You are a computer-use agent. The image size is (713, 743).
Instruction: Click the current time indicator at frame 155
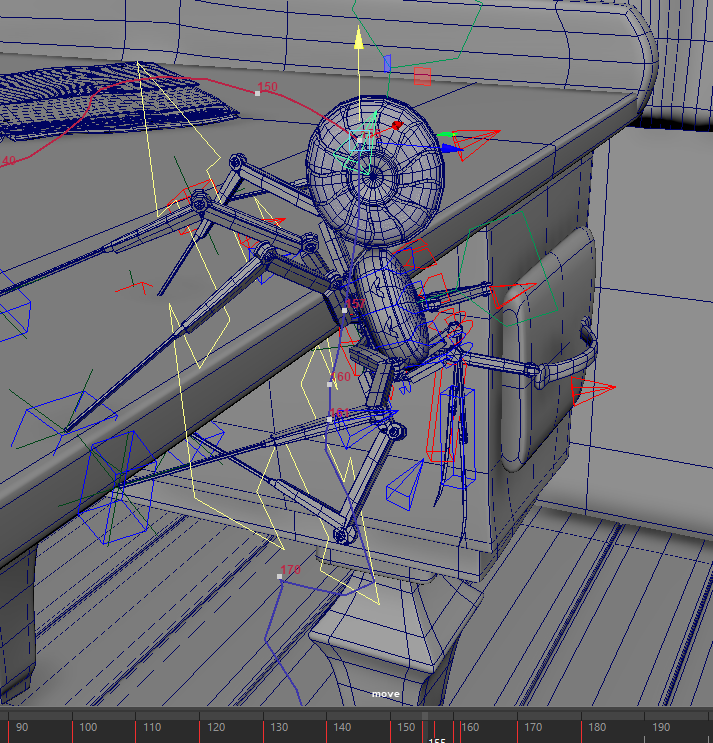tap(426, 728)
